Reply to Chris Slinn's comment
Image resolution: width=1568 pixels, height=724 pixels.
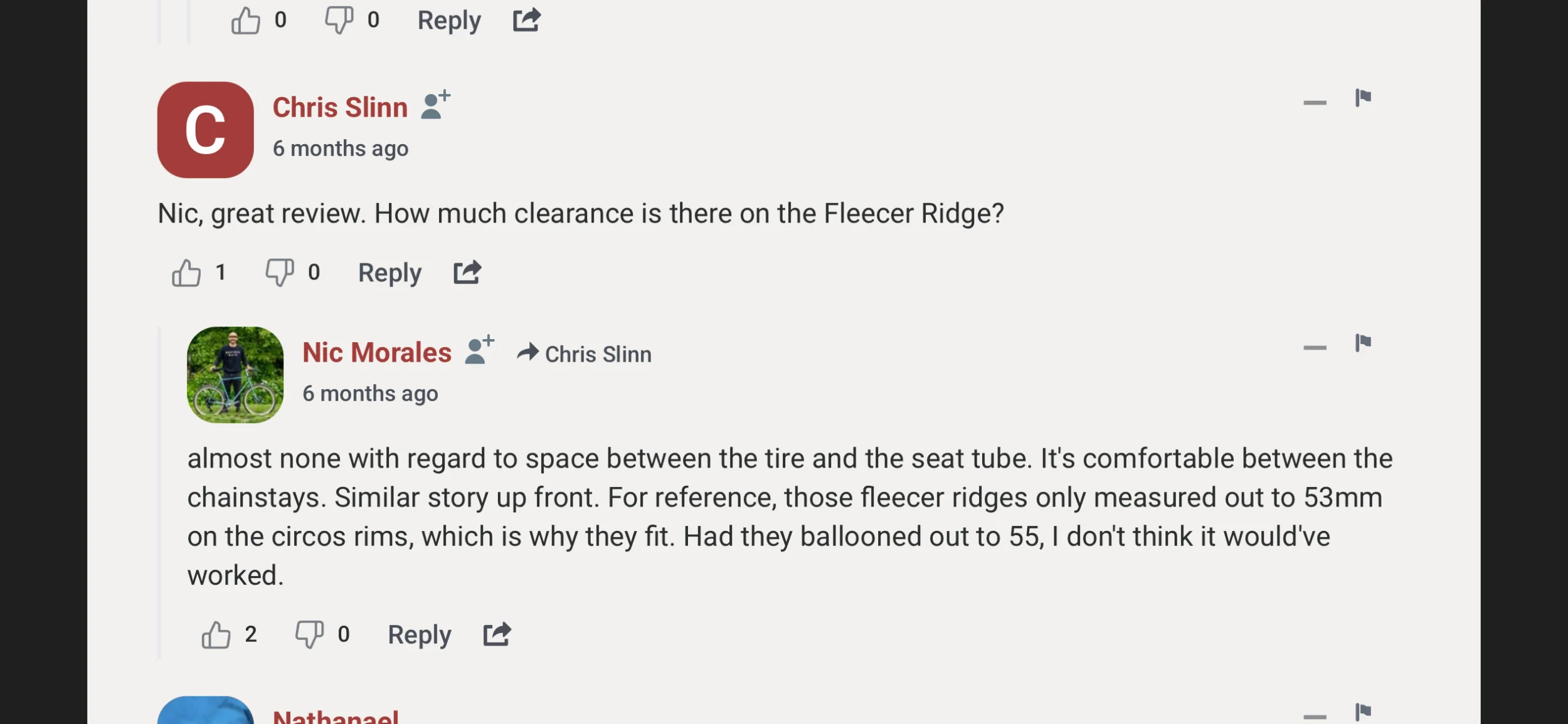point(389,273)
